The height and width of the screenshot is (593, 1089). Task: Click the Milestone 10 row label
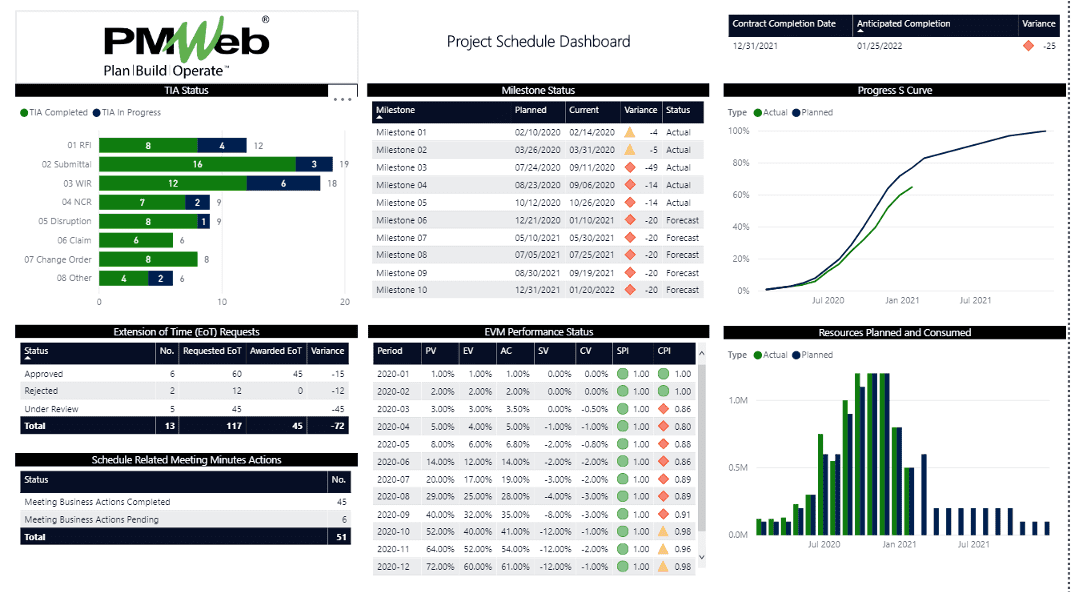[x=401, y=290]
